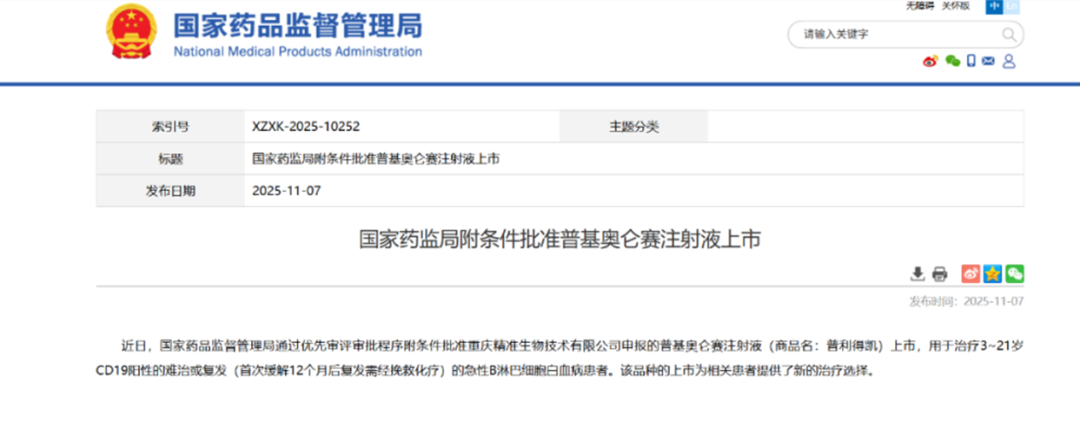Screen dimensions: 1080x422
Task: Open the header Weibo icon
Action: pos(931,61)
